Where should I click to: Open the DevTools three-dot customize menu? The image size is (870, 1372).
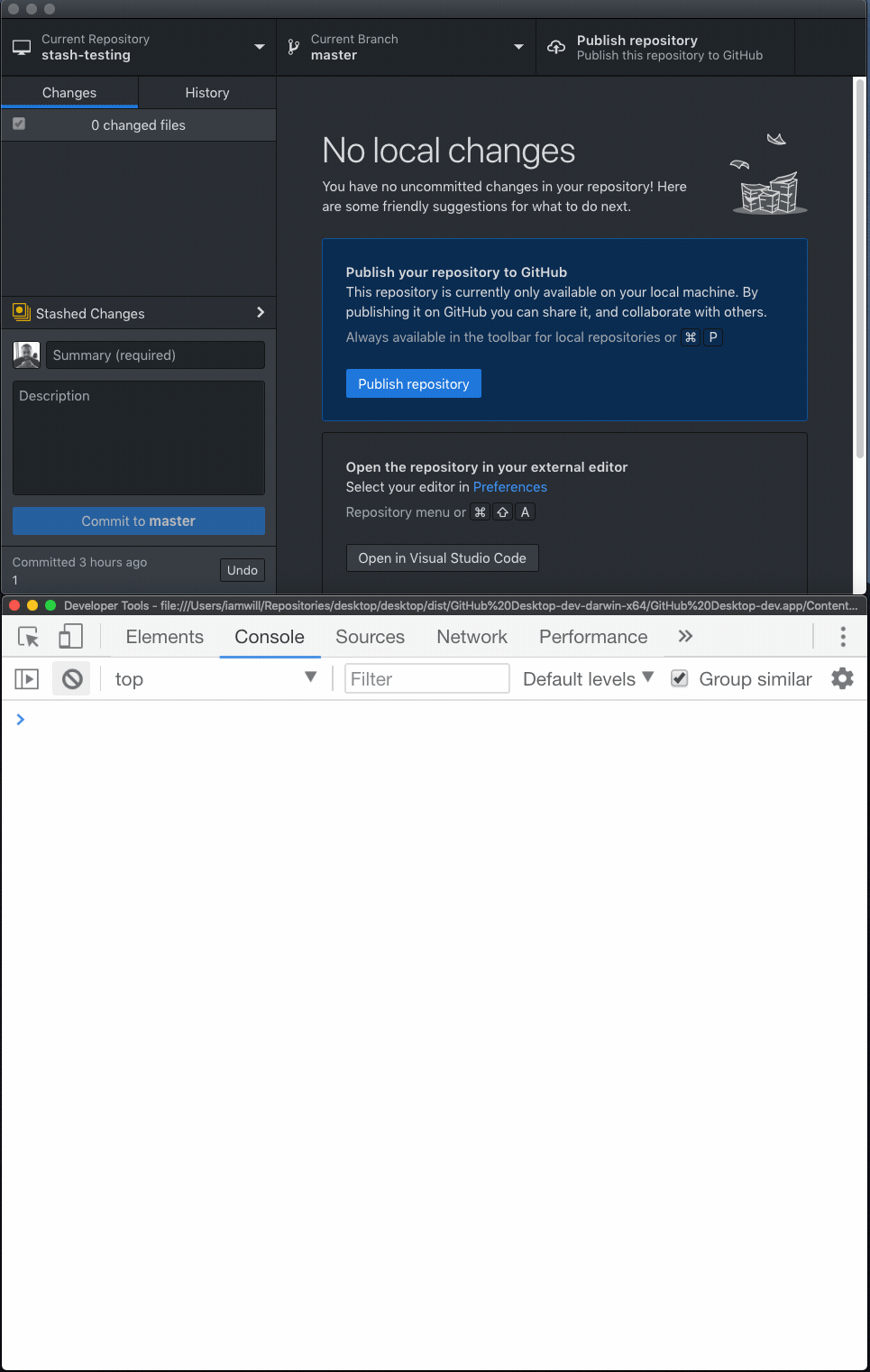842,636
